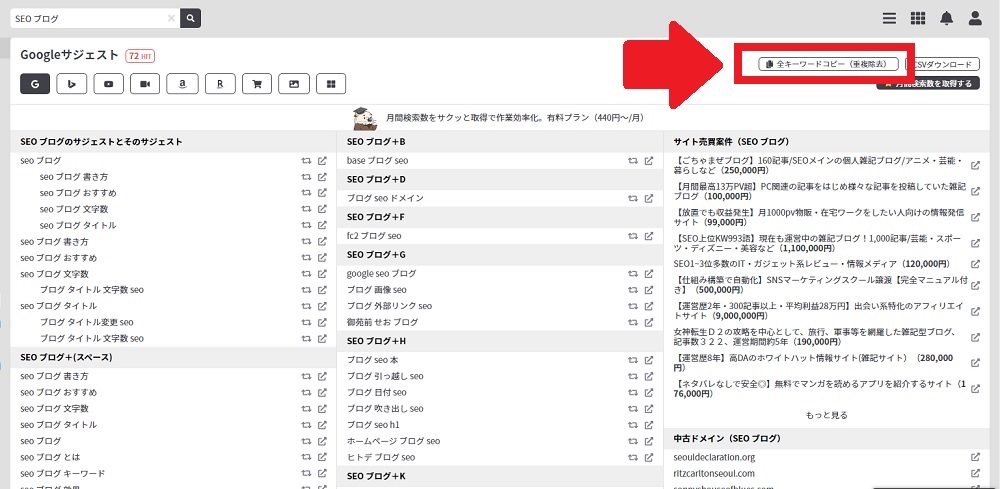Select the all-sources four-square icon

(x=331, y=84)
